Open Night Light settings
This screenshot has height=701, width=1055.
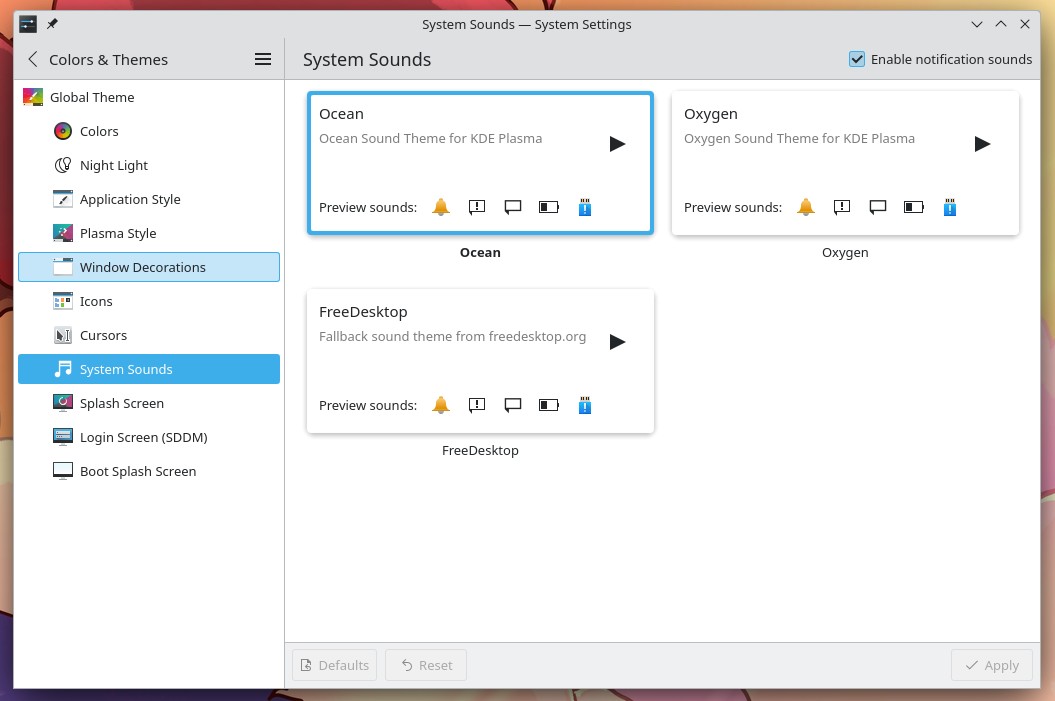(149, 165)
